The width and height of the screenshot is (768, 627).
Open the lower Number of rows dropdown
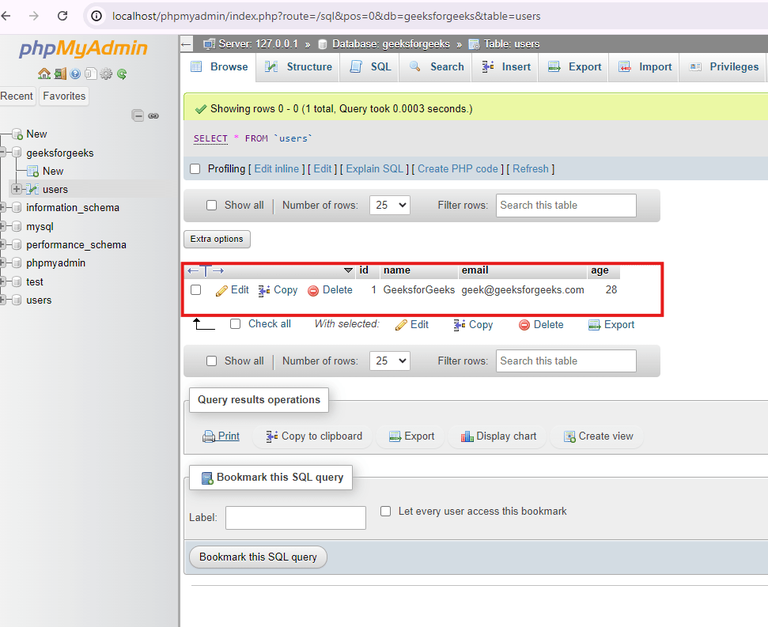coord(390,361)
